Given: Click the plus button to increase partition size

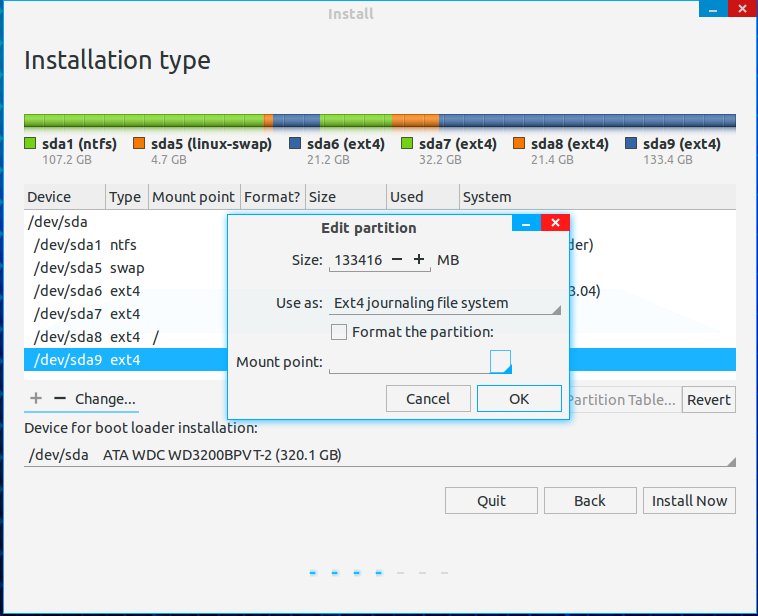Looking at the screenshot, I should click(419, 260).
